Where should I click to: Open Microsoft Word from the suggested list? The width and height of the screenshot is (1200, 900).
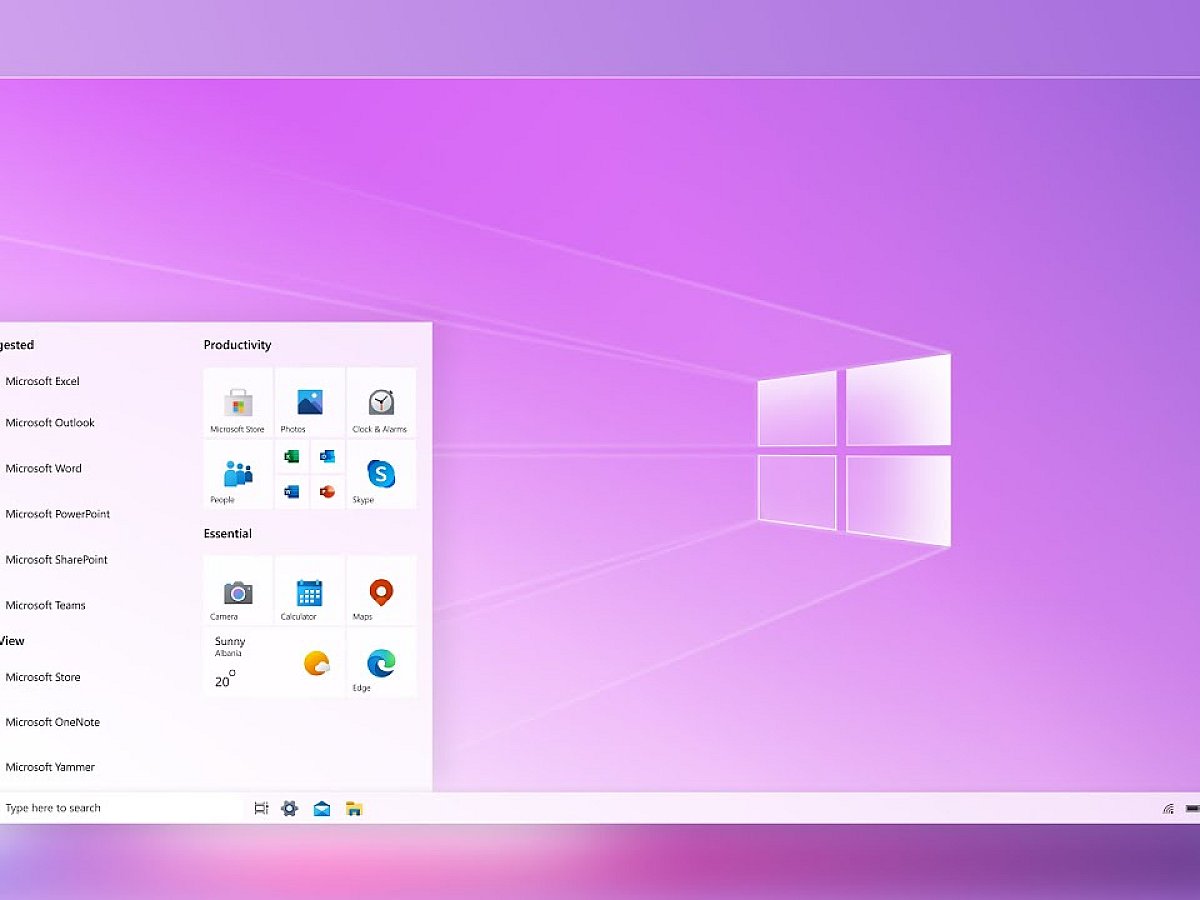(43, 468)
